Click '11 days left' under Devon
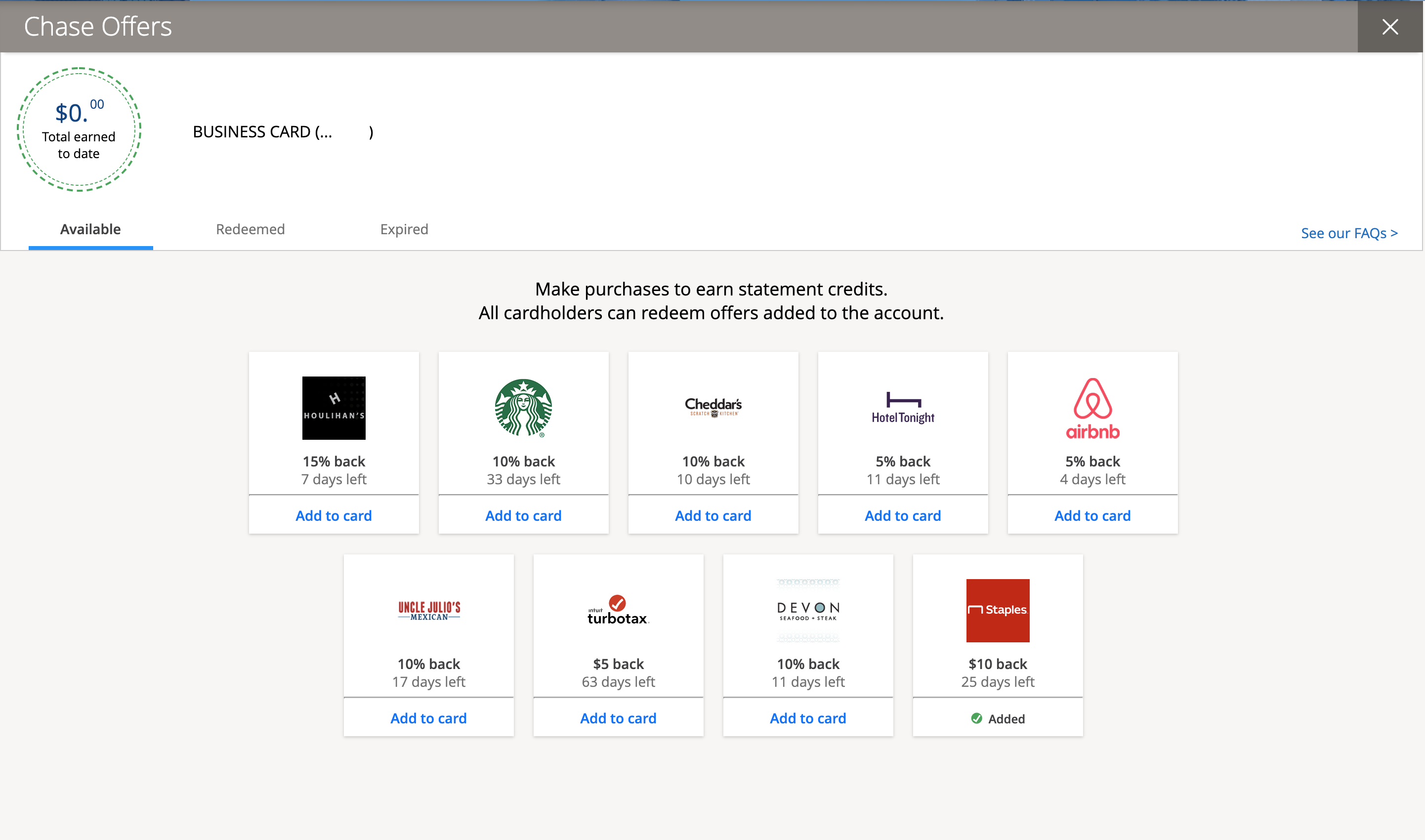 click(808, 682)
